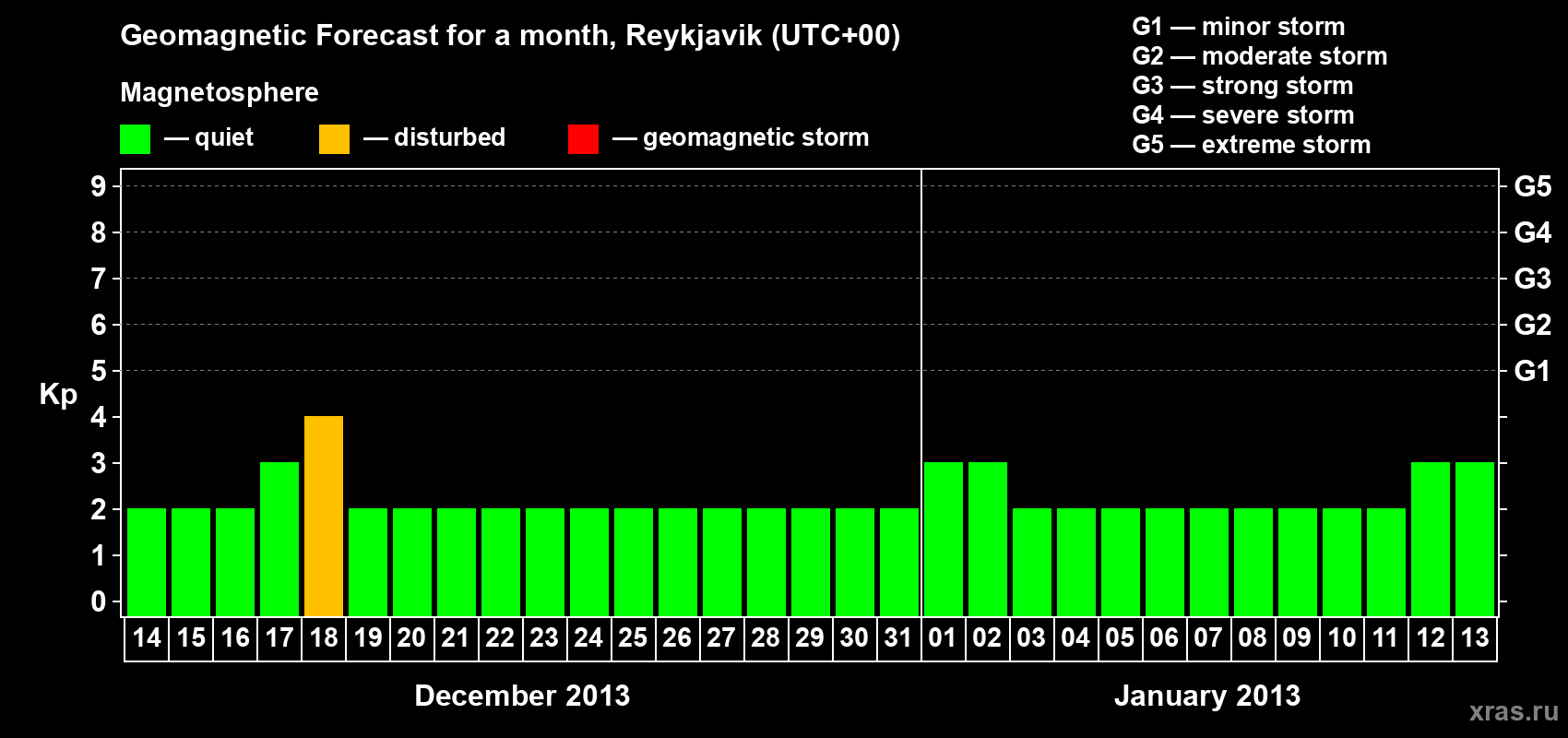
Task: Select the green bar for December 17
Action: [279, 539]
